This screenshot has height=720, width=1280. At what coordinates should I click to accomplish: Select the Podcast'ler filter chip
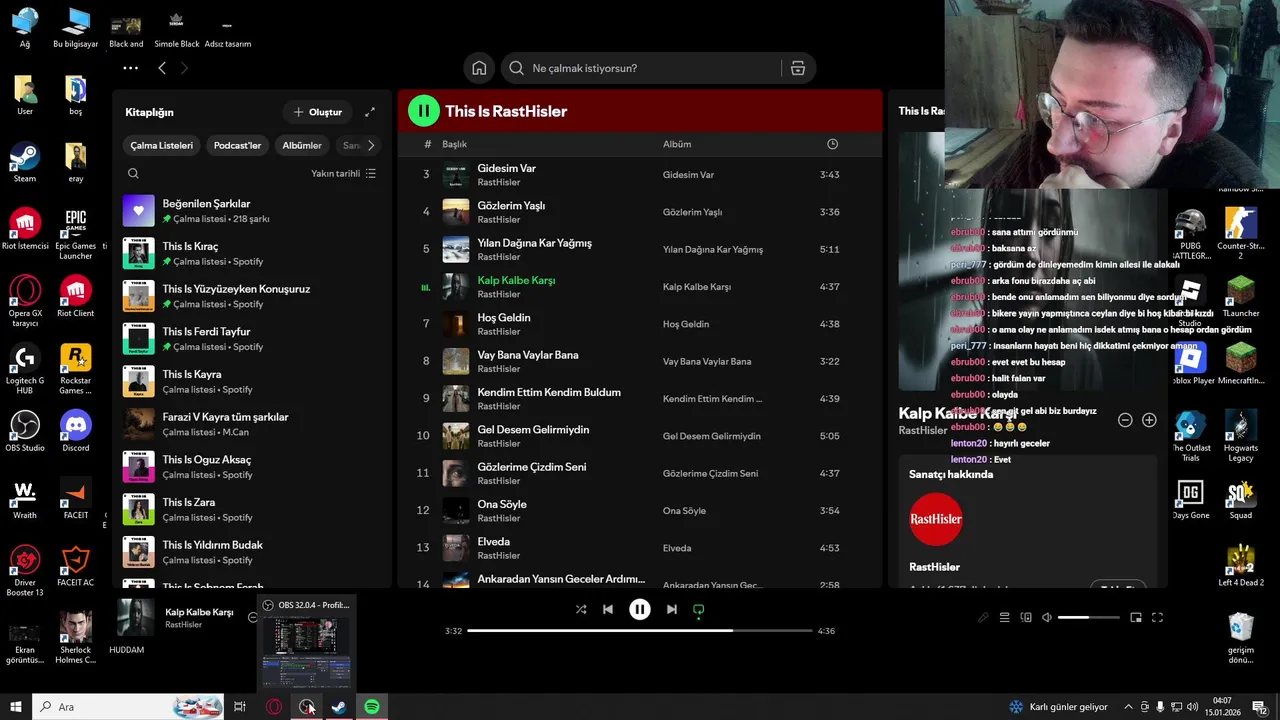coord(237,145)
